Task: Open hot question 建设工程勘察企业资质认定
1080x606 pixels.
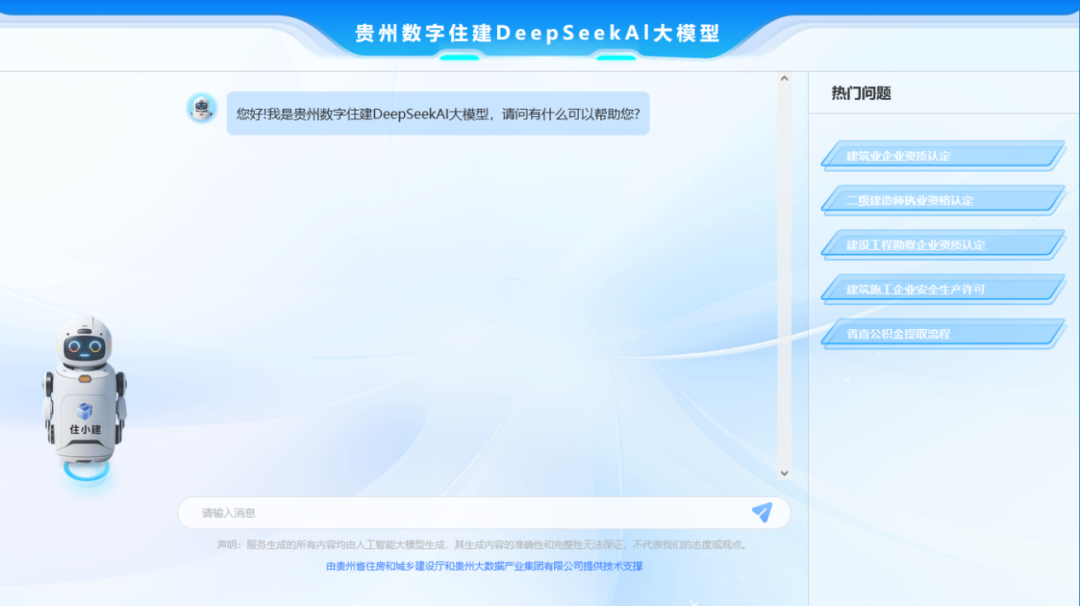Action: pyautogui.click(x=943, y=244)
